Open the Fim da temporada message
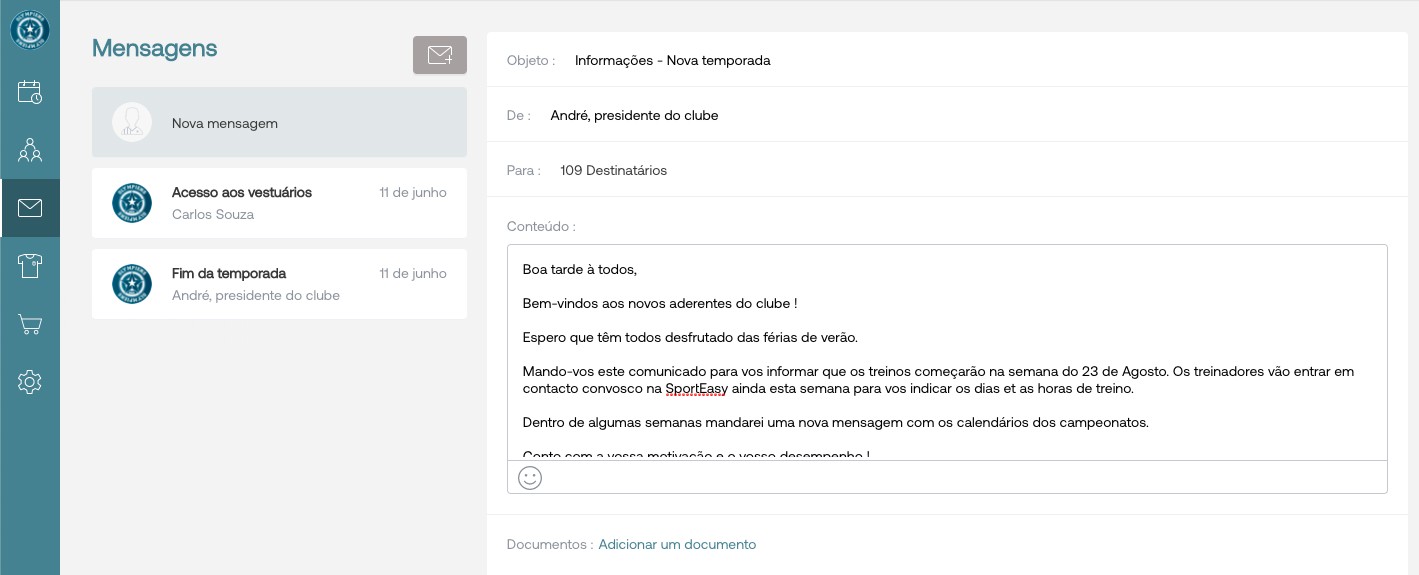The width and height of the screenshot is (1419, 575). click(x=279, y=284)
